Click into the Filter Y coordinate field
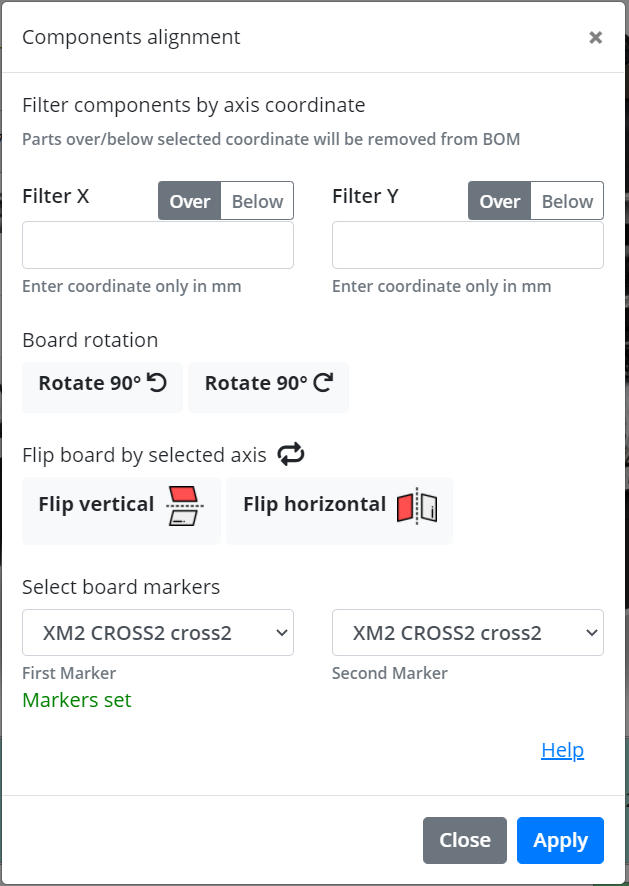Screen dimensions: 629x886 (x=468, y=245)
